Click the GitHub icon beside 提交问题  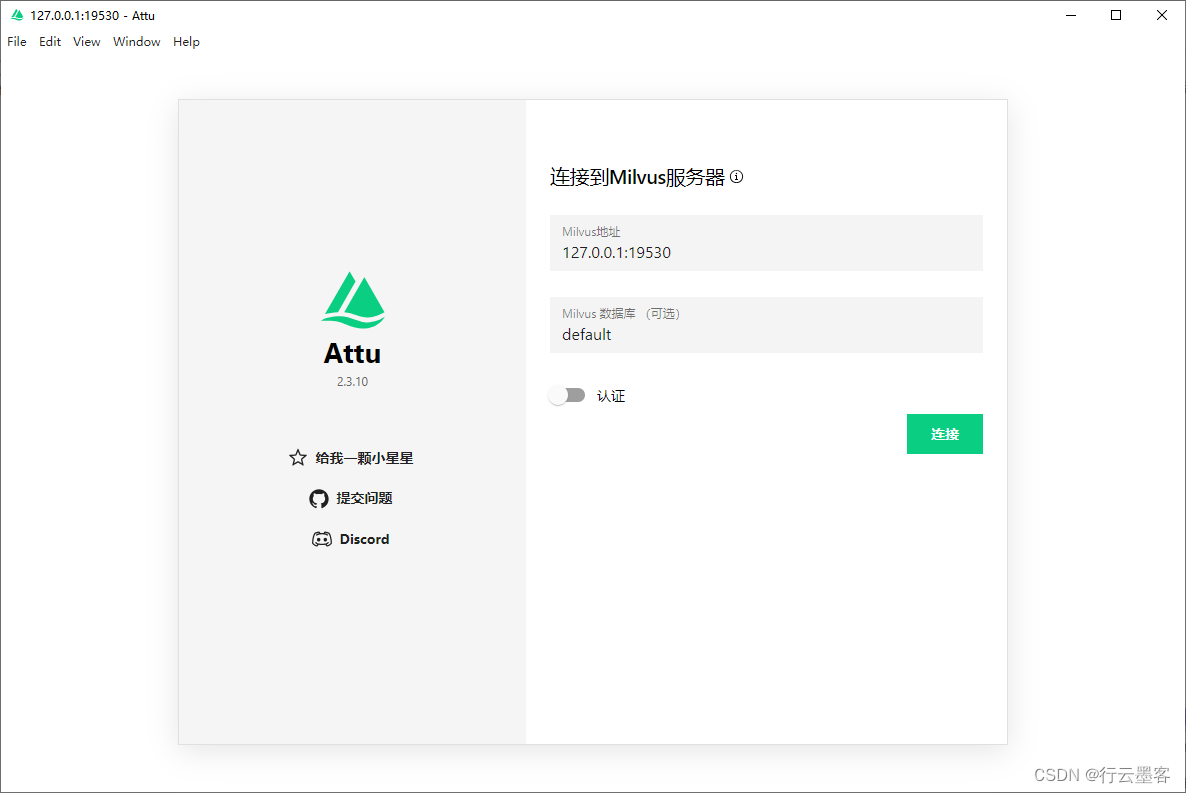319,499
